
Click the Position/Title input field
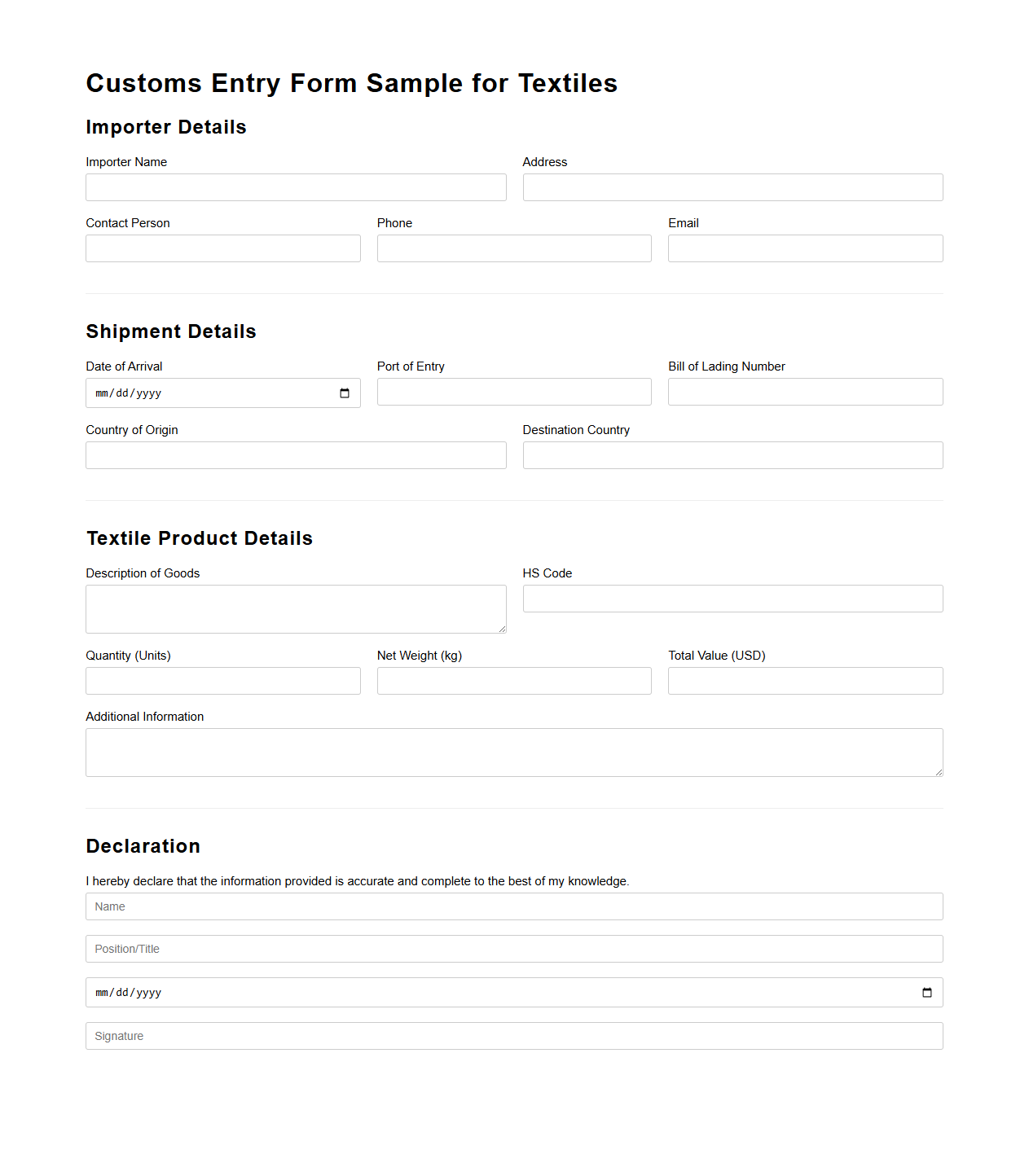coord(513,949)
